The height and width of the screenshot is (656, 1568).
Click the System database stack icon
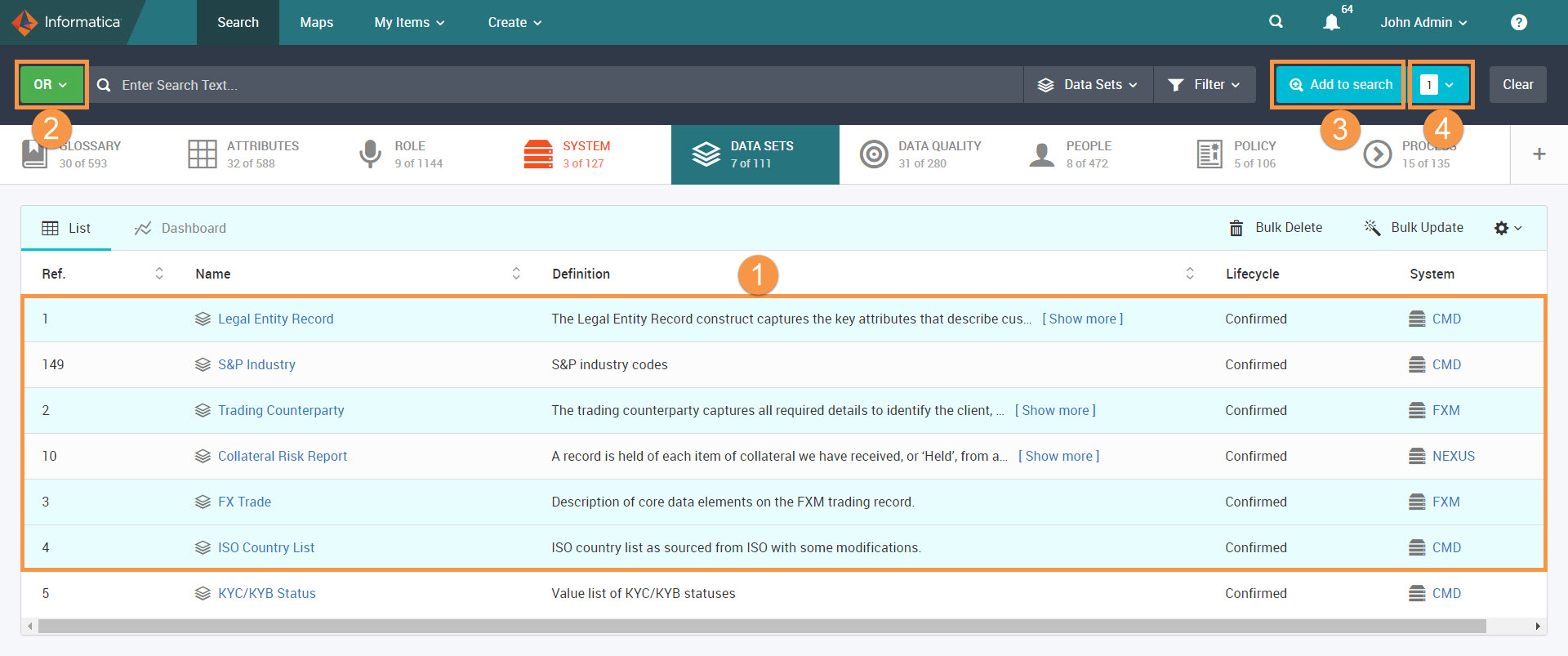point(538,154)
